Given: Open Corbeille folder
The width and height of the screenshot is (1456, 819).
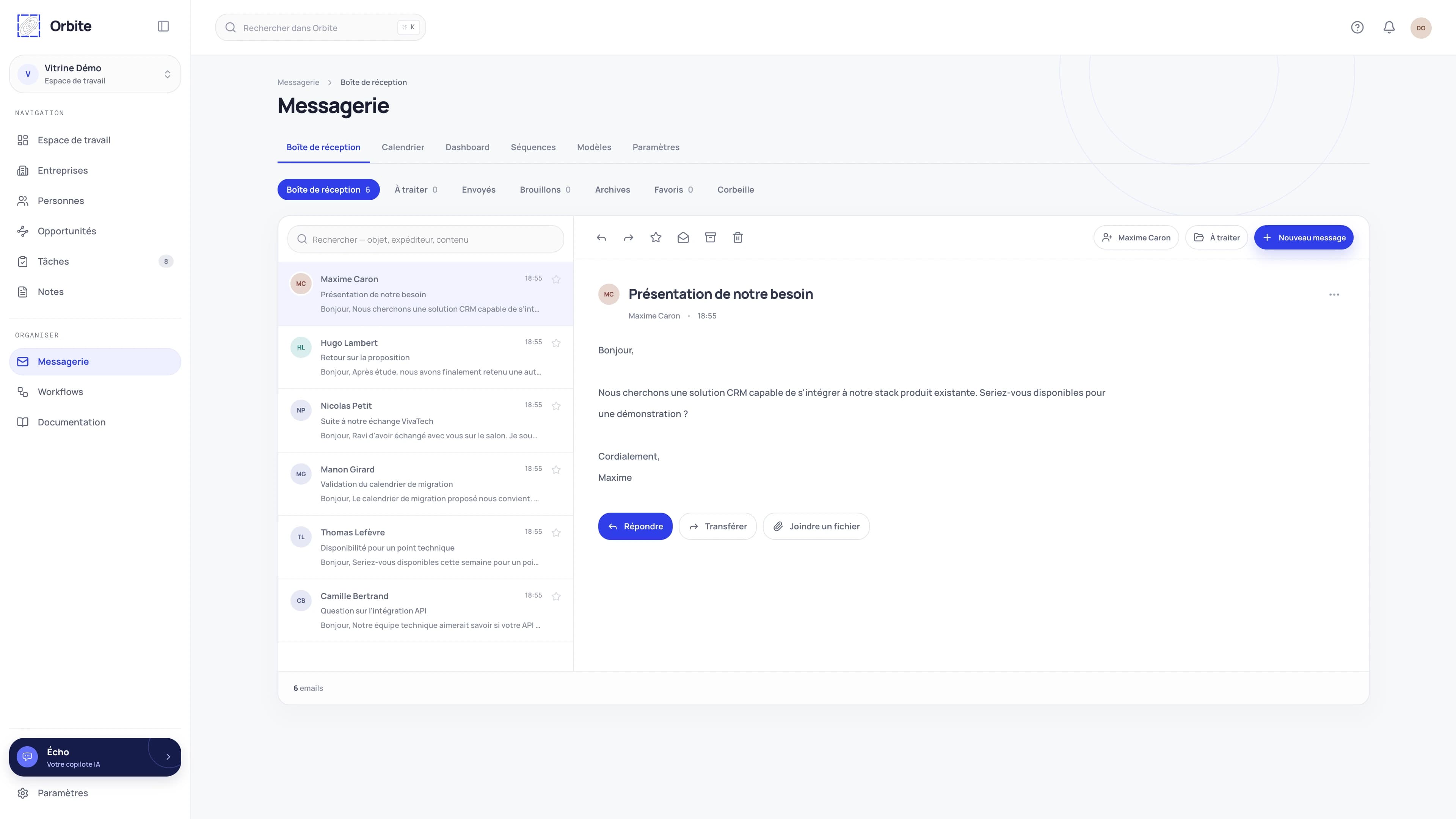Looking at the screenshot, I should [x=735, y=189].
